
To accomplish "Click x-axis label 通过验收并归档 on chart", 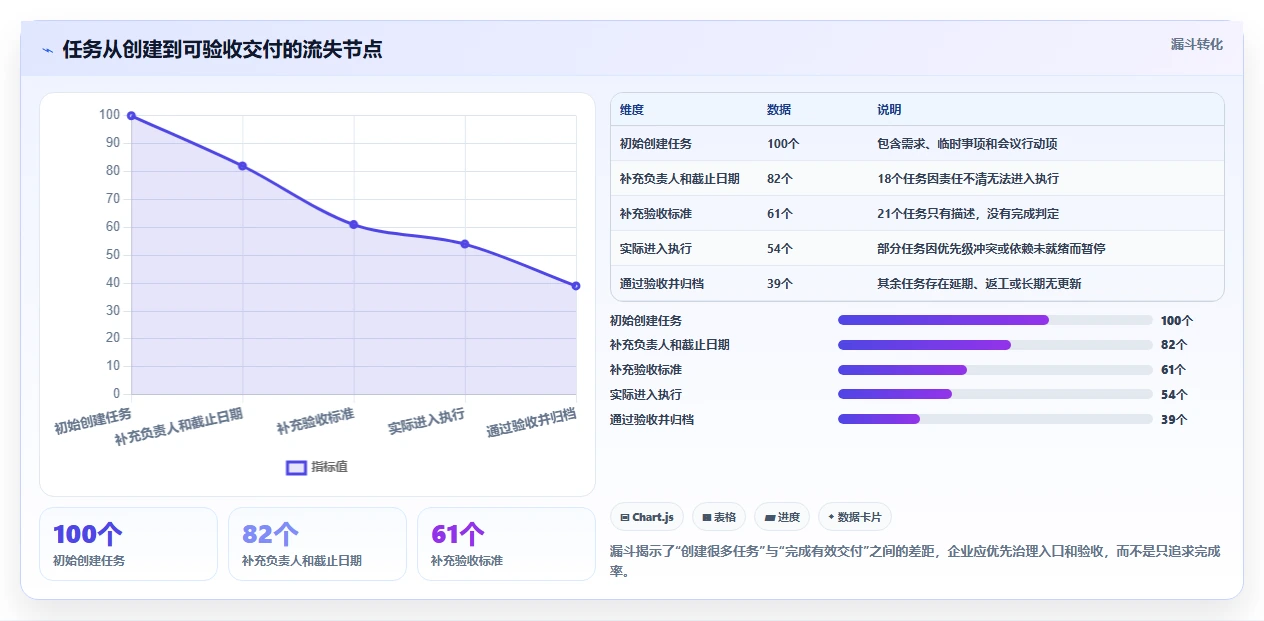I will click(532, 423).
